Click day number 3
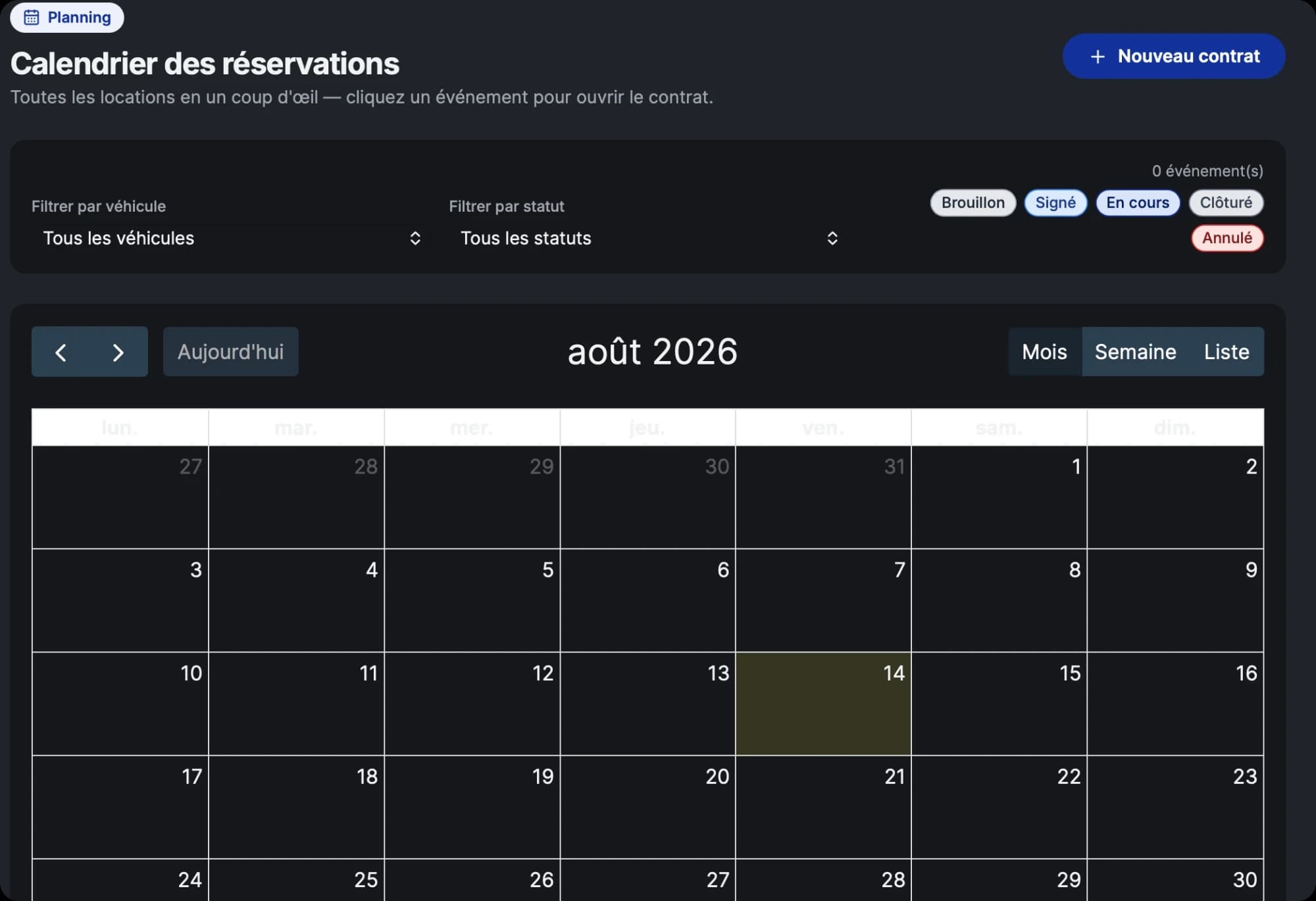Screen dimensions: 1316x901 click(x=196, y=570)
